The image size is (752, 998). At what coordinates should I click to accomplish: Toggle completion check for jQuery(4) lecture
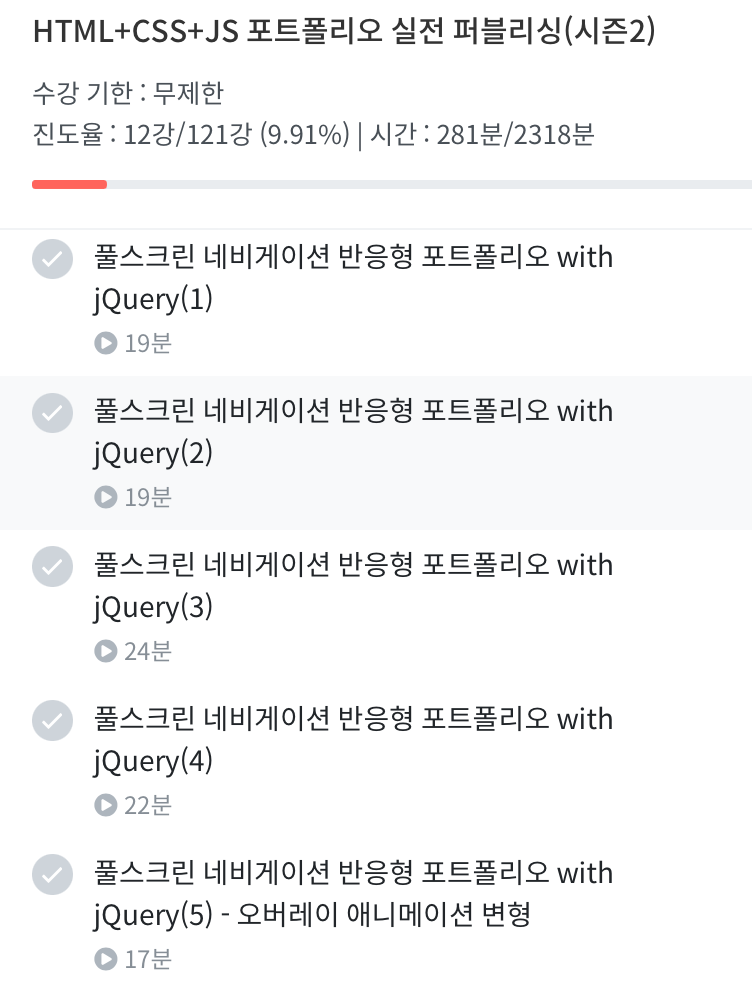pos(52,721)
